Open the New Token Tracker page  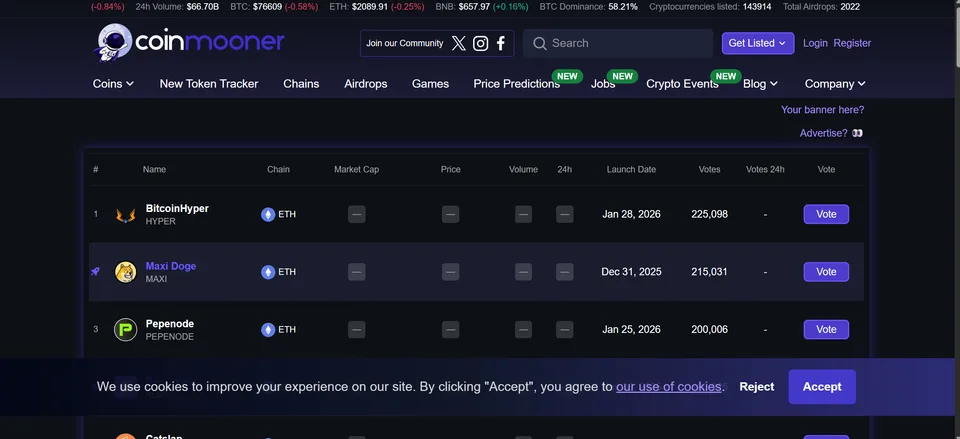(209, 84)
